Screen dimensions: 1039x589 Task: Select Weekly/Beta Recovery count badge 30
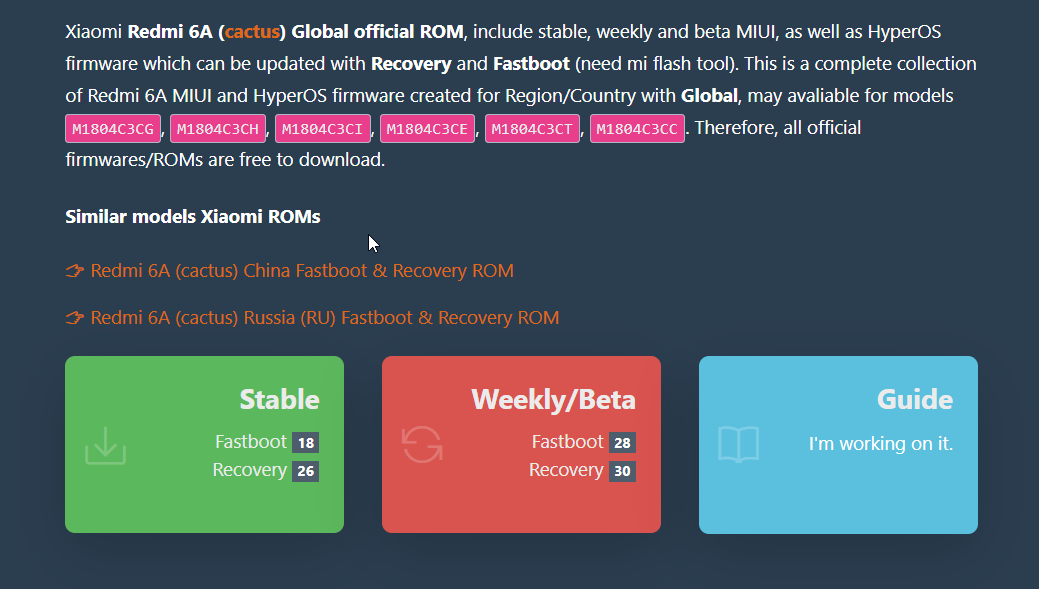(622, 471)
